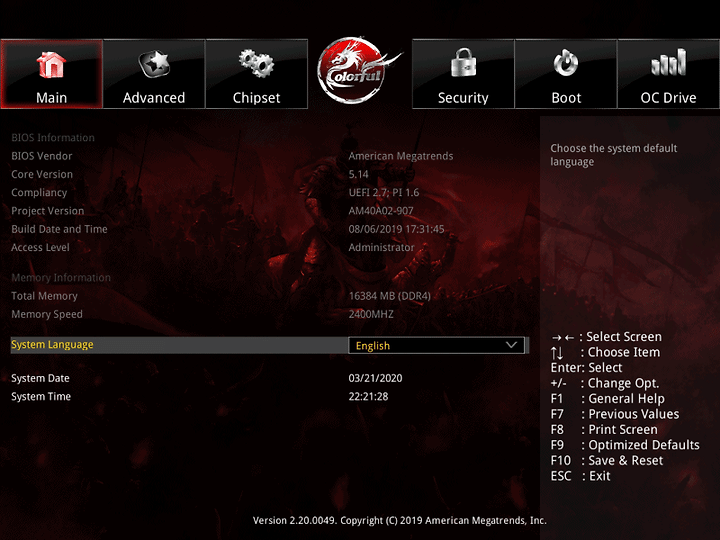Click the Project Version label
Image resolution: width=720 pixels, height=540 pixels.
click(x=48, y=211)
